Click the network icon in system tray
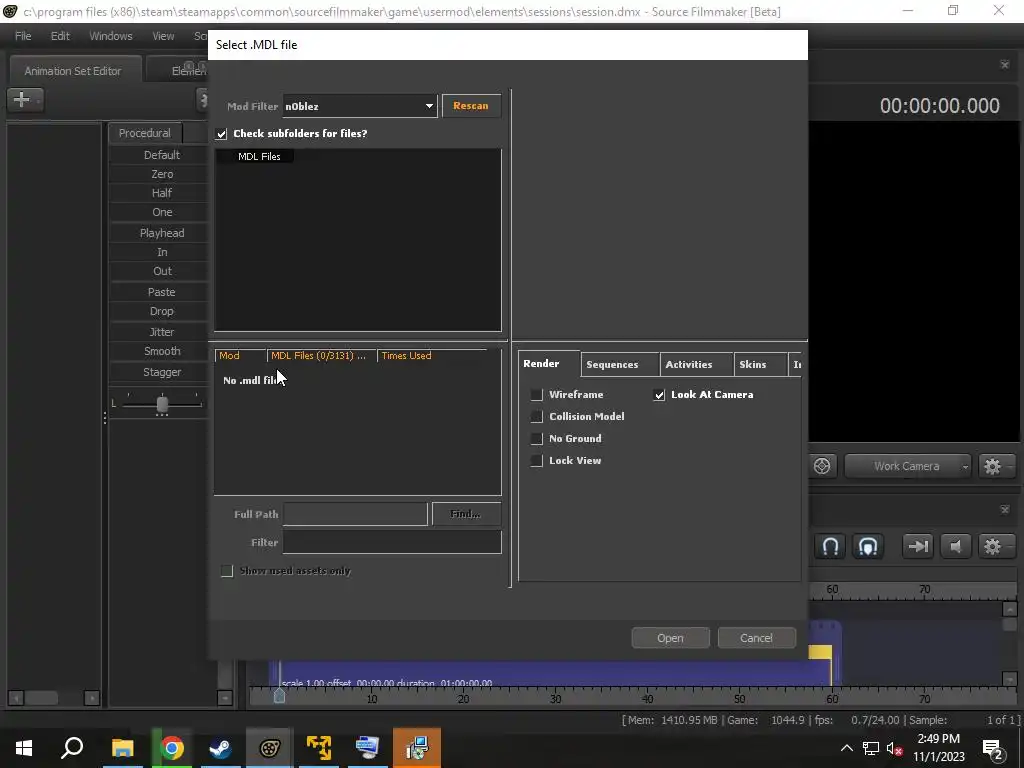 871,748
